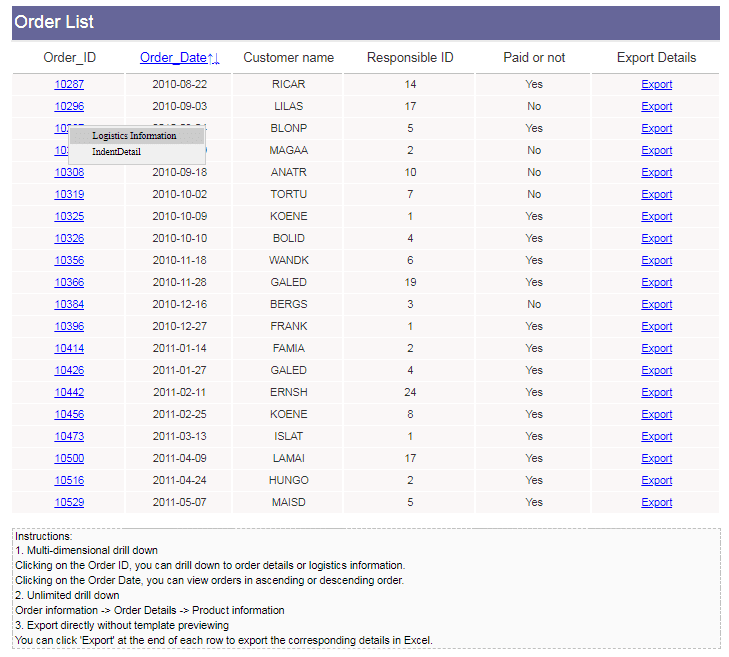The width and height of the screenshot is (729, 657).
Task: Select the date cell 2010-09-03
Action: (x=179, y=106)
